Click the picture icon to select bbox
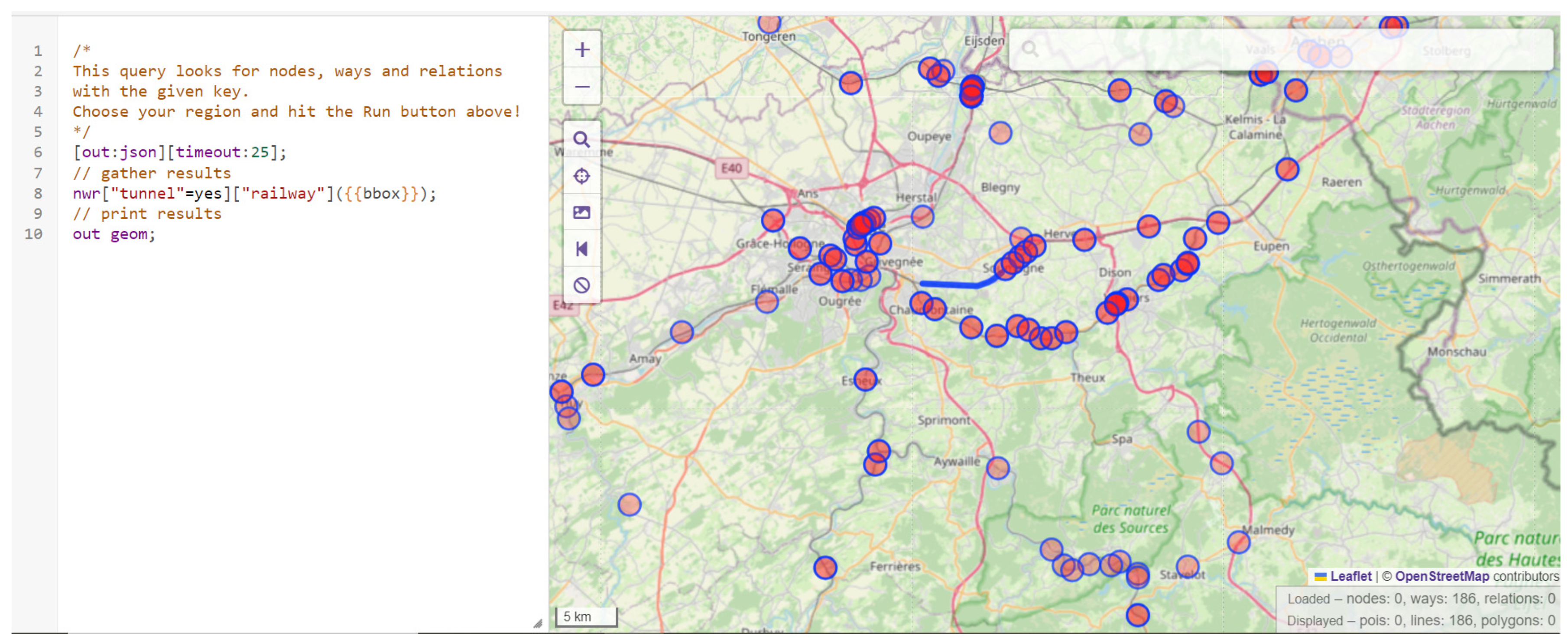This screenshot has height=640, width=1568. tap(582, 212)
